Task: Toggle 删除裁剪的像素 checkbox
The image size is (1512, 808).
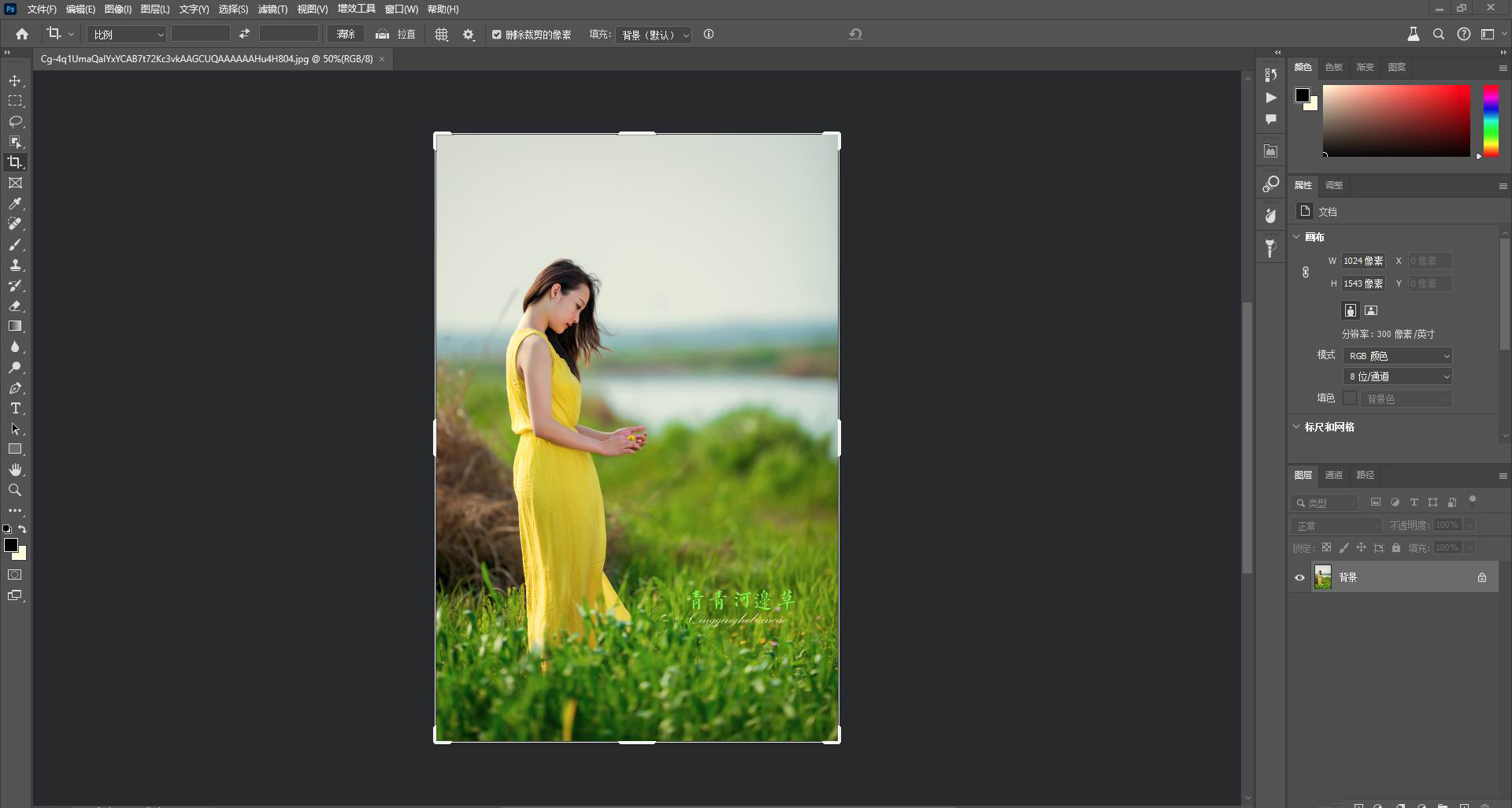Action: [497, 35]
